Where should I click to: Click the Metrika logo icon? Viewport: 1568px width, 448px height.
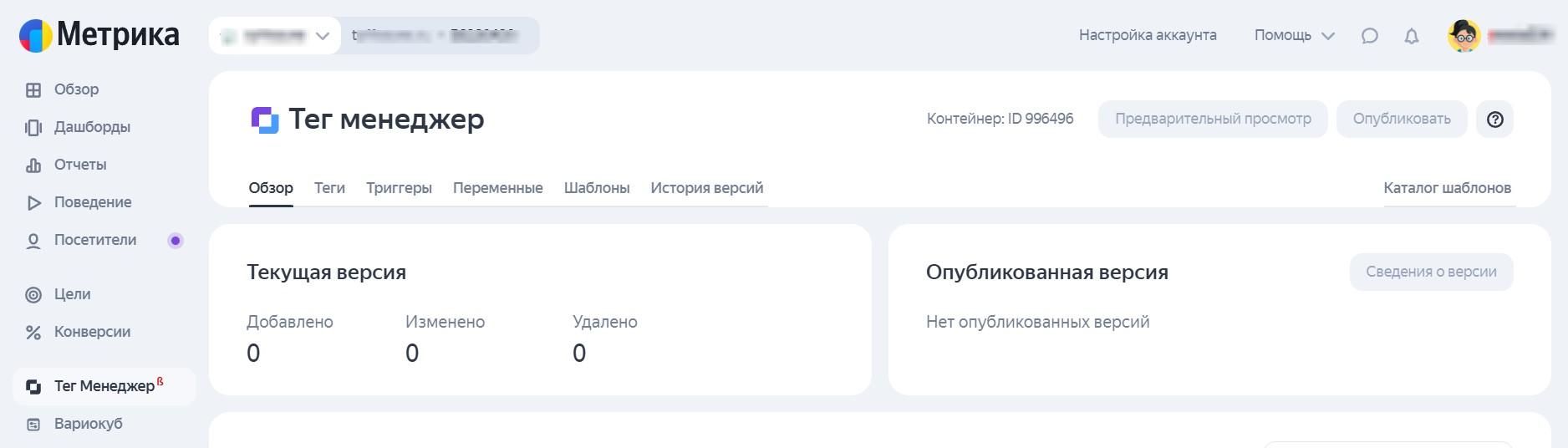click(x=36, y=36)
